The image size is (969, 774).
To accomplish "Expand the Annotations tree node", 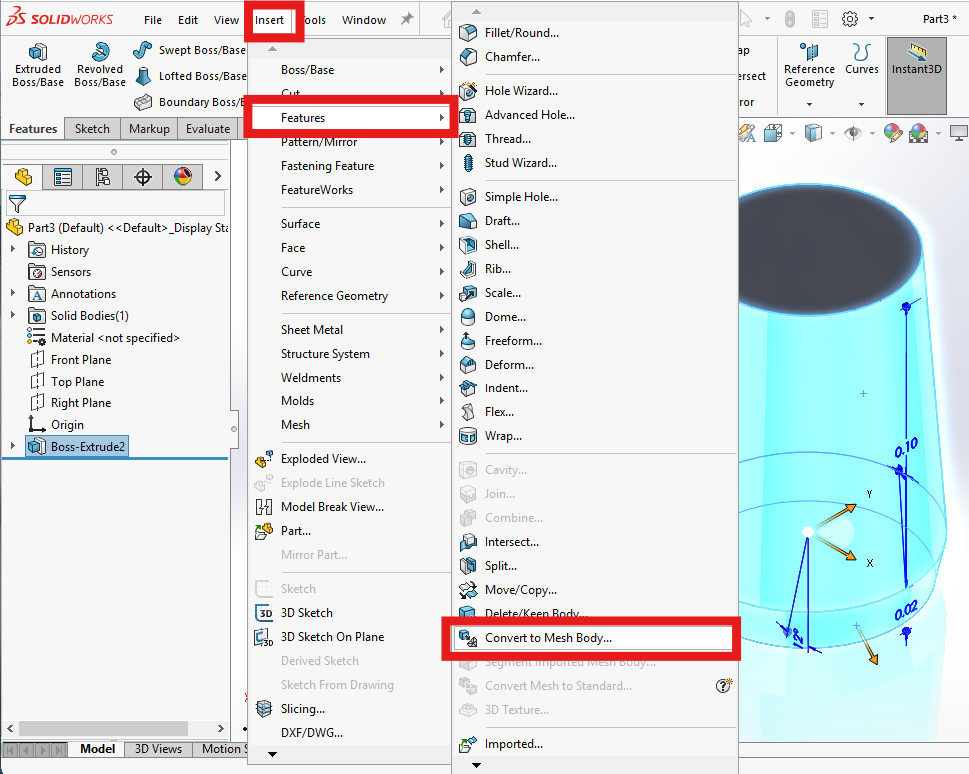I will [x=13, y=293].
